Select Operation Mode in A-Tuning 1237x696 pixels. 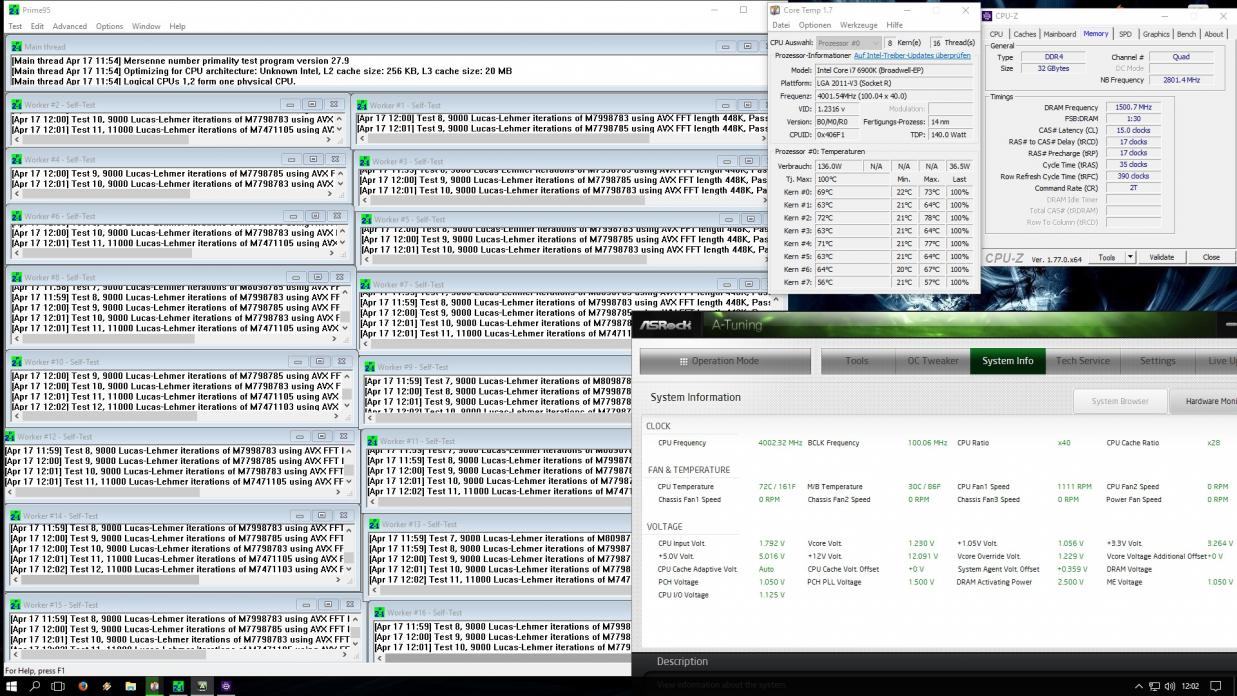[725, 361]
